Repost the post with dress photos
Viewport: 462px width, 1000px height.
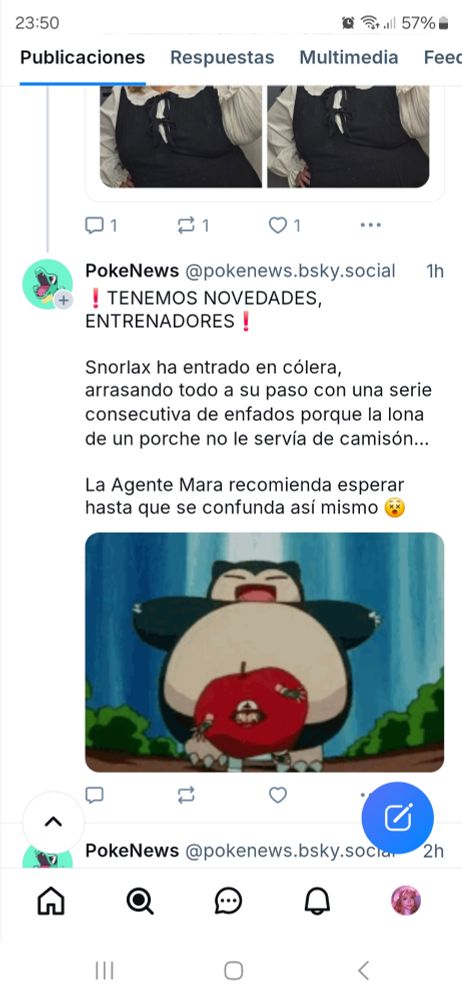click(x=193, y=225)
